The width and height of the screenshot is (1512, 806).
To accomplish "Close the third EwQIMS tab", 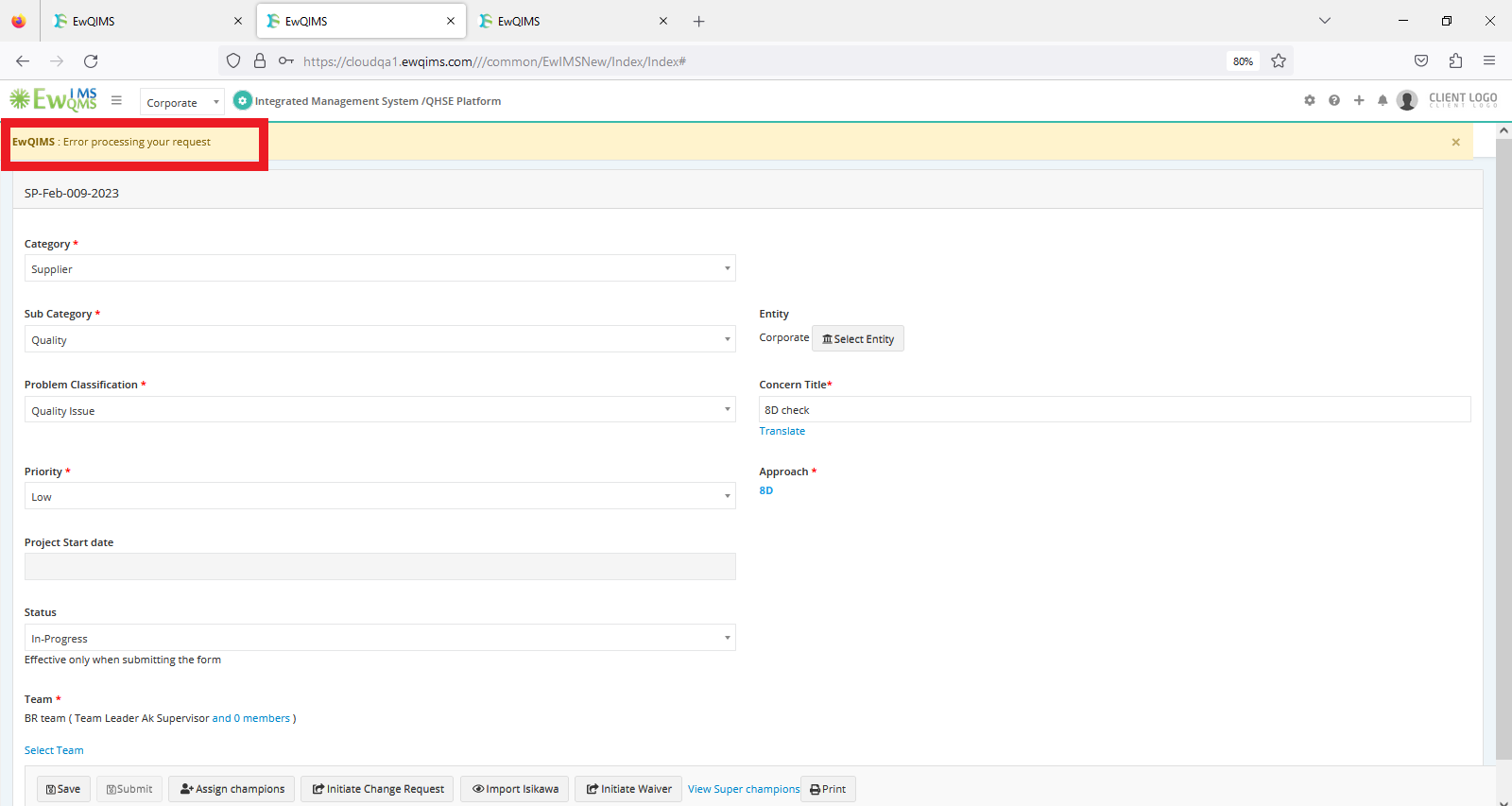I will click(663, 21).
